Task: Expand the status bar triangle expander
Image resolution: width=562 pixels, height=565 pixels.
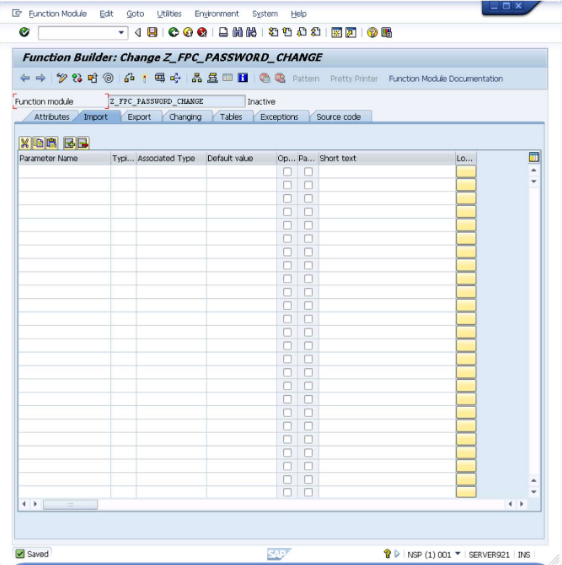Action: tap(397, 553)
